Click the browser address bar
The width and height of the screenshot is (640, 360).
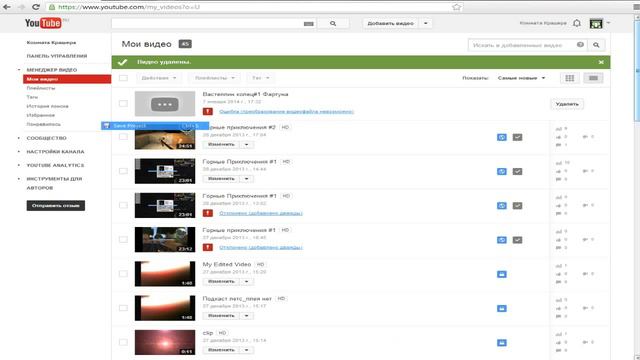(253, 7)
